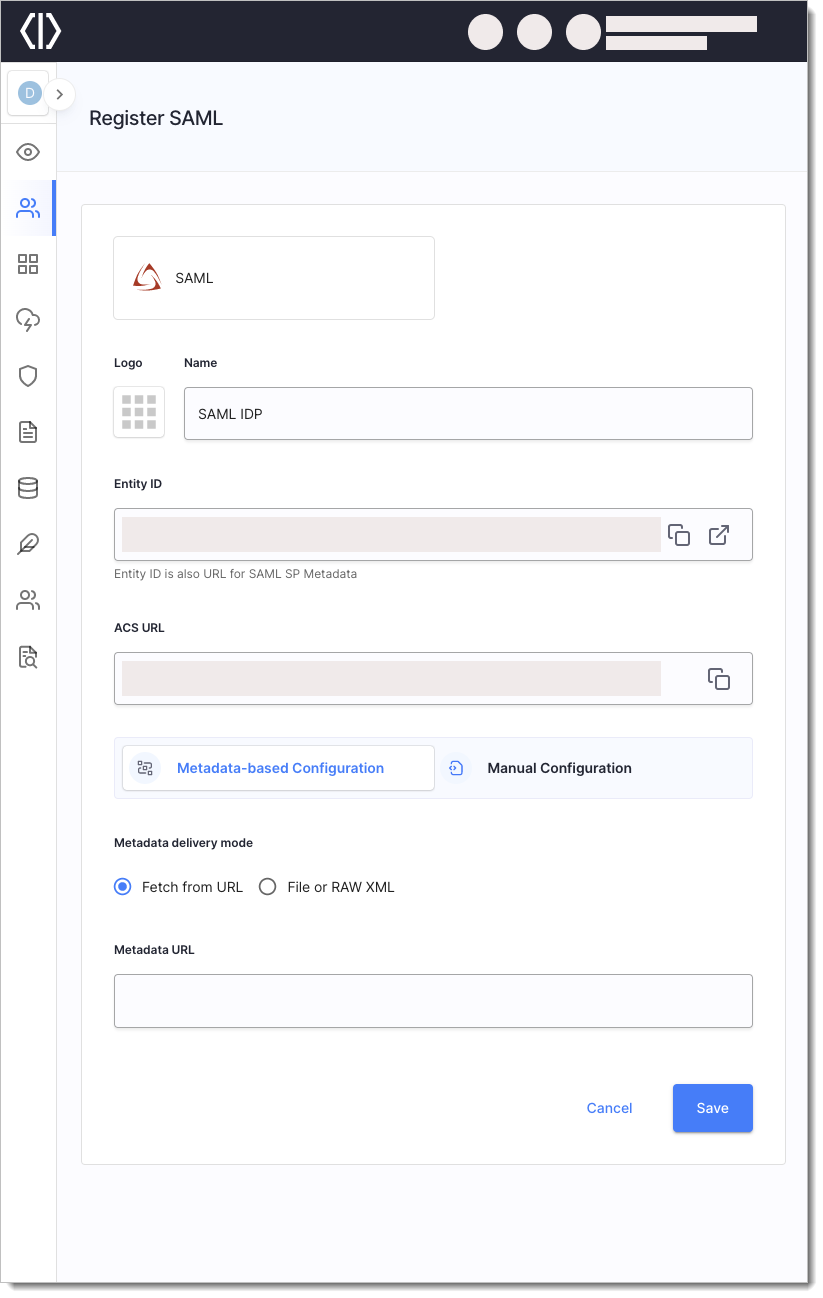This screenshot has width=823, height=1298.
Task: Open the database cylinder icon in sidebar
Action: coord(28,488)
